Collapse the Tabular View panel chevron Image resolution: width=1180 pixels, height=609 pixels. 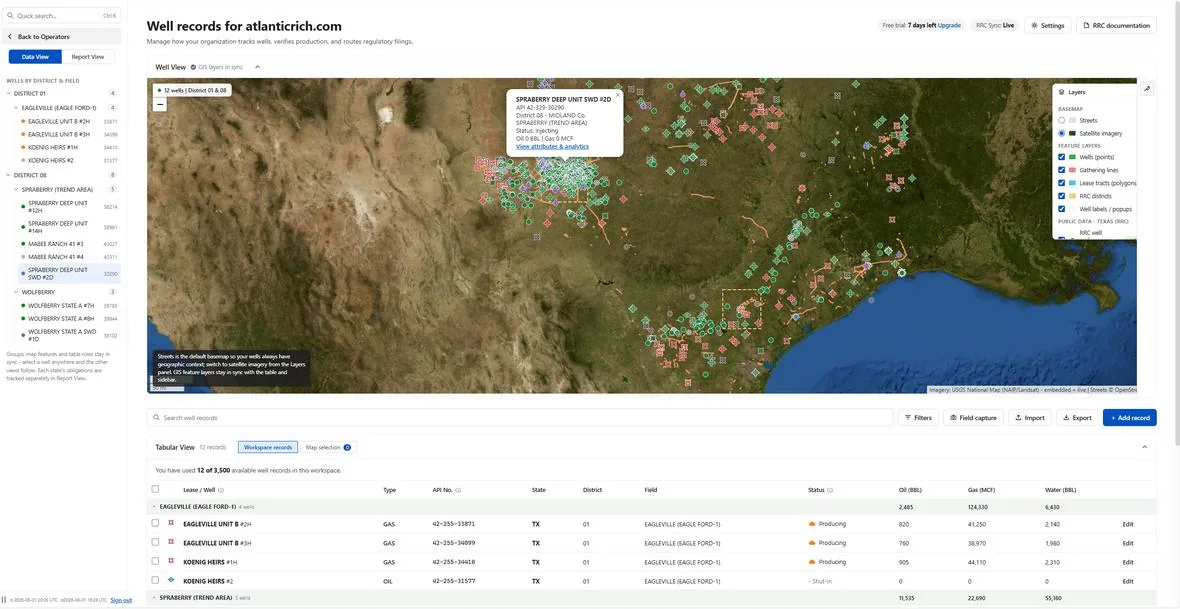1145,447
